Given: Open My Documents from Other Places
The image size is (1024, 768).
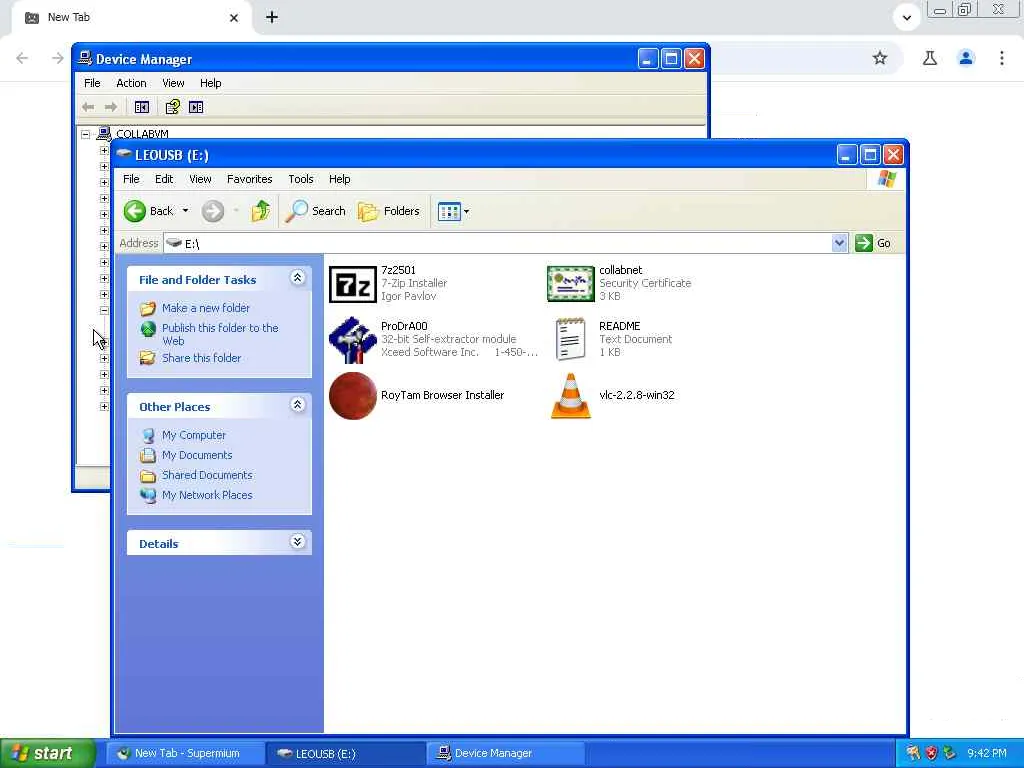Looking at the screenshot, I should tap(197, 455).
